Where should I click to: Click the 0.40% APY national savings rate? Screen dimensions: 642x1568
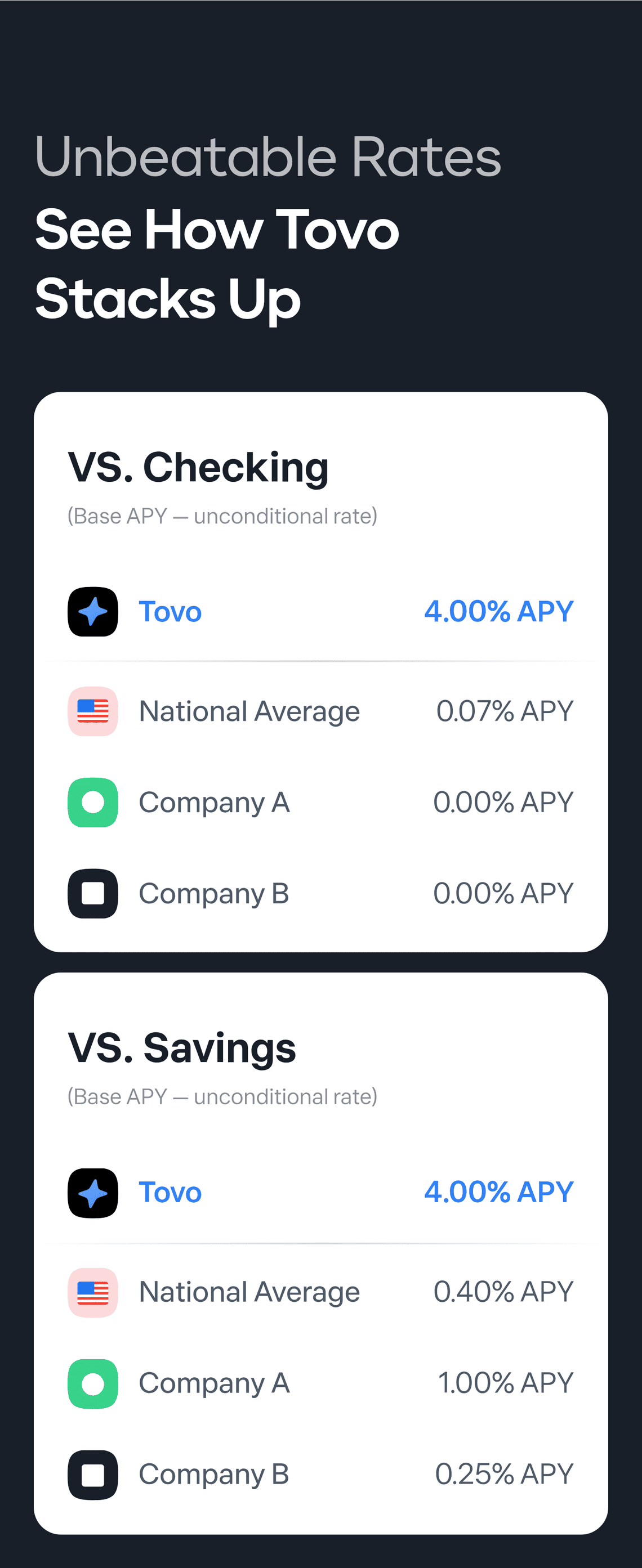tap(503, 1292)
